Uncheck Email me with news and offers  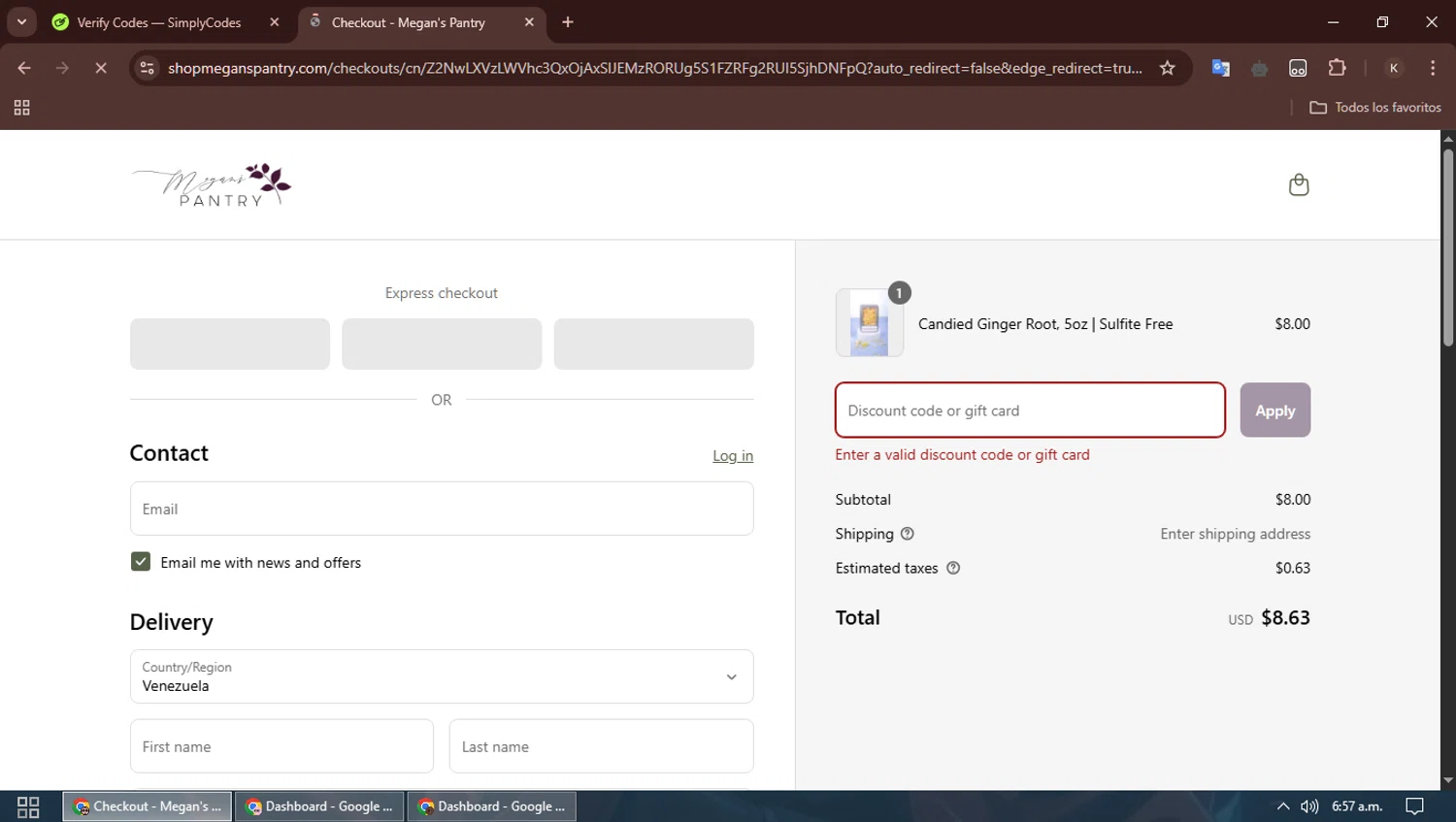pyautogui.click(x=141, y=562)
